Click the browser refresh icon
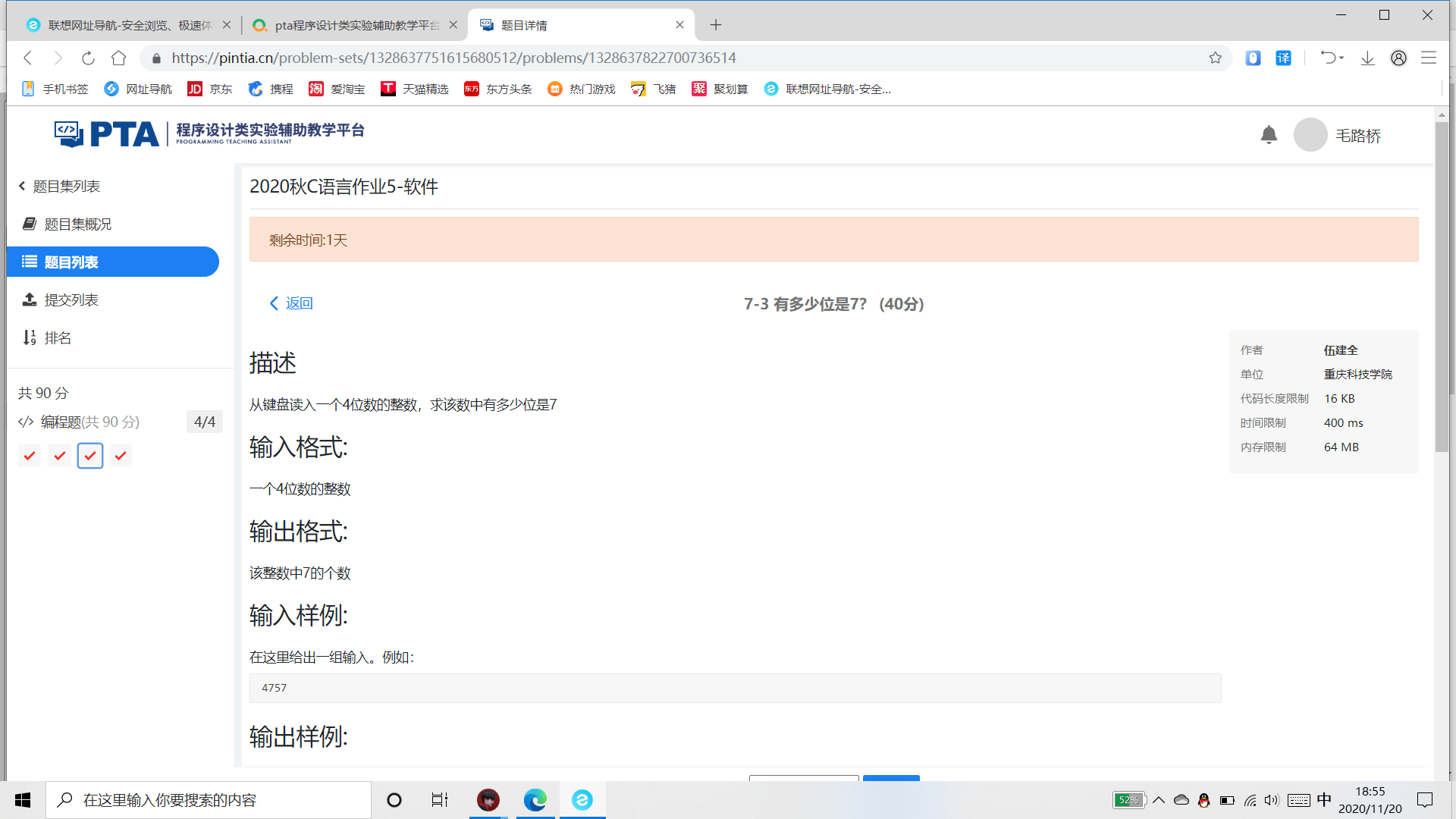 point(88,58)
